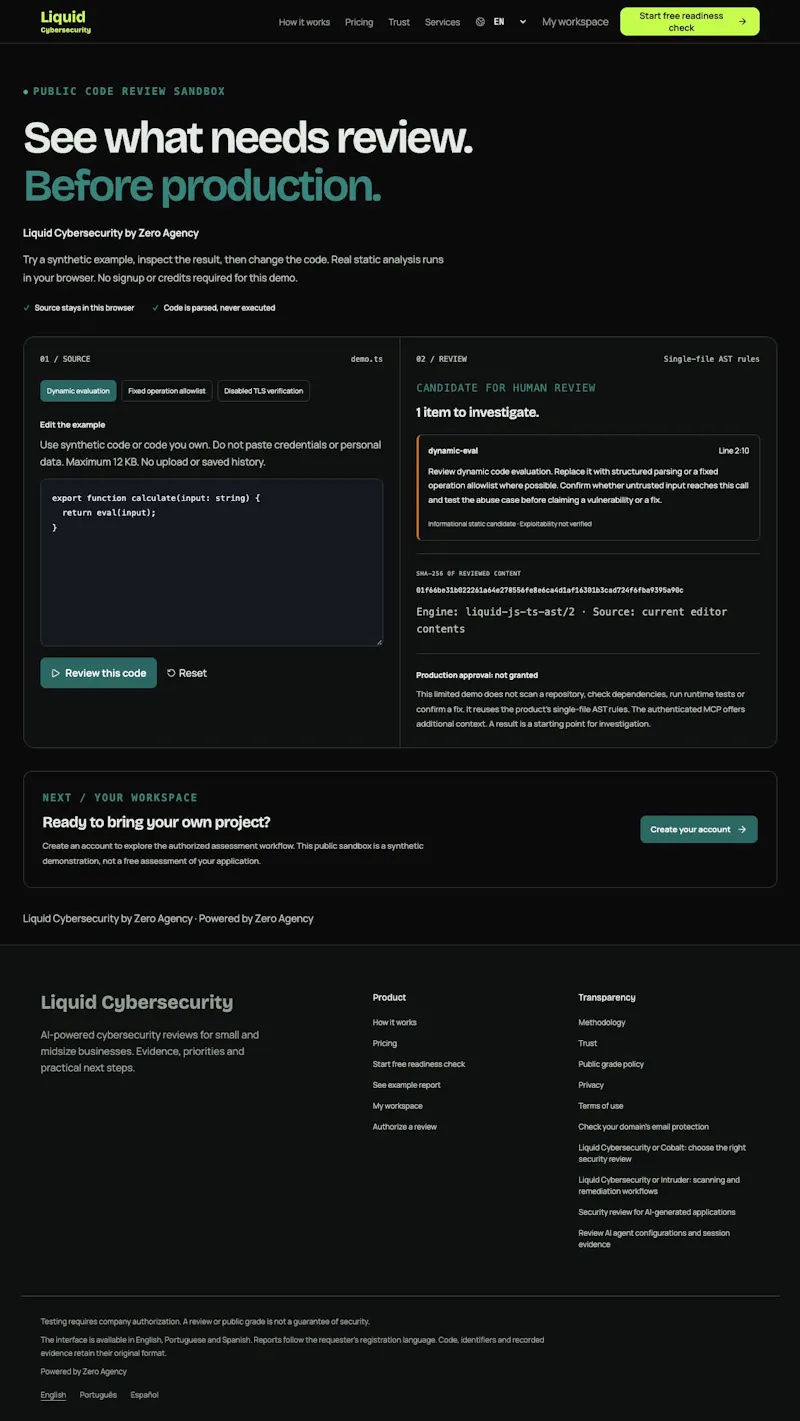Screen dimensions: 800x1421
Task: Click the Reset button
Action: coord(187,673)
